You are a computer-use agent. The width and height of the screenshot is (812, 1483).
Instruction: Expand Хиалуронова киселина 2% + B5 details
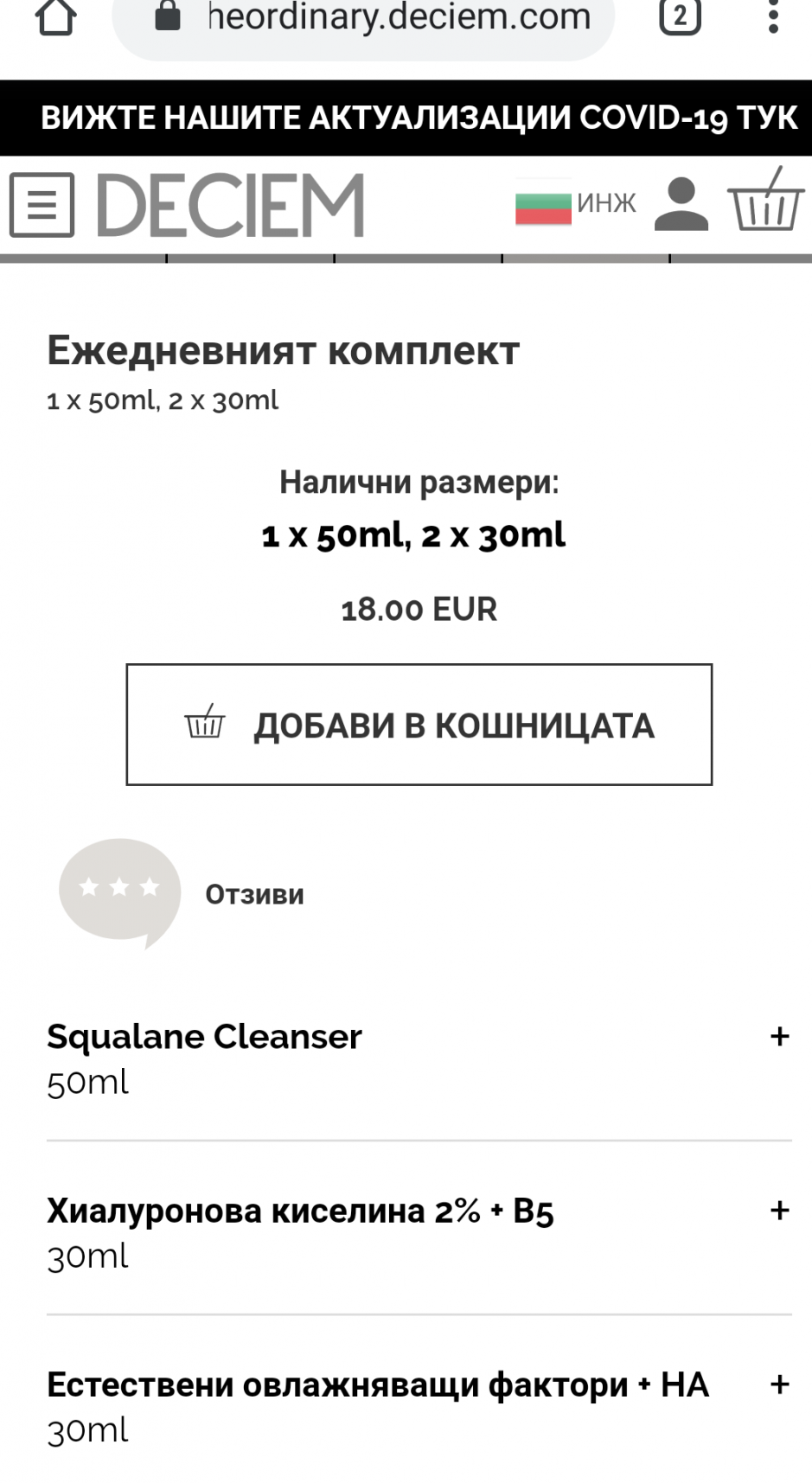(779, 1210)
